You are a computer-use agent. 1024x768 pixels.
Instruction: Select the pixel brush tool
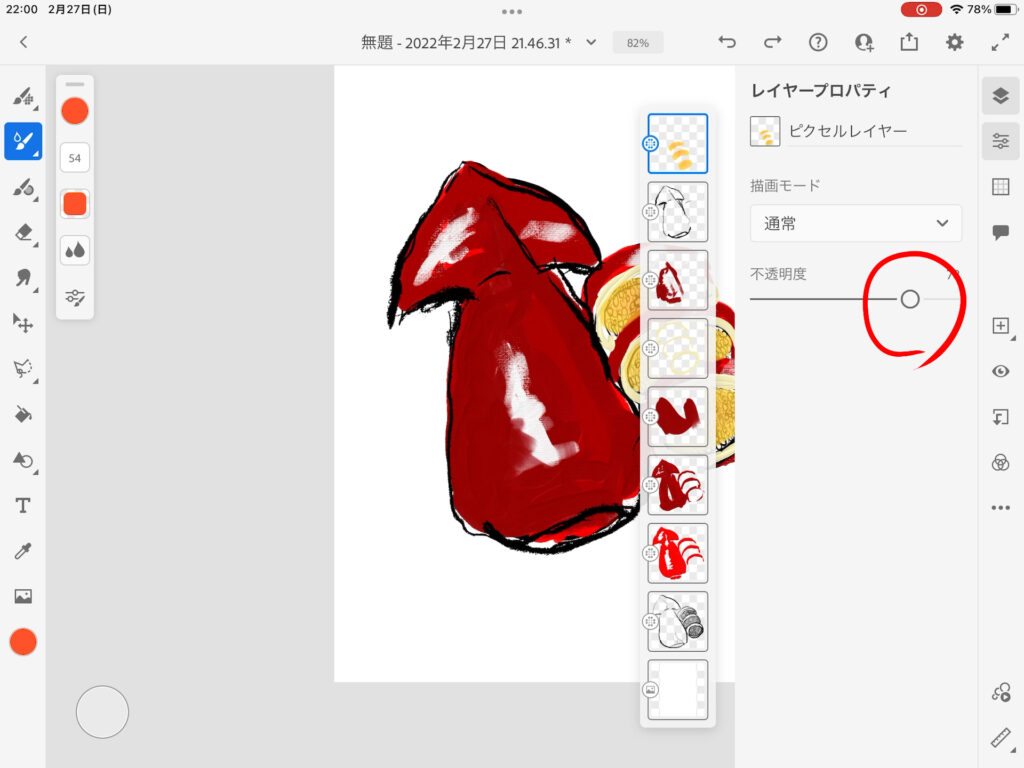click(22, 96)
